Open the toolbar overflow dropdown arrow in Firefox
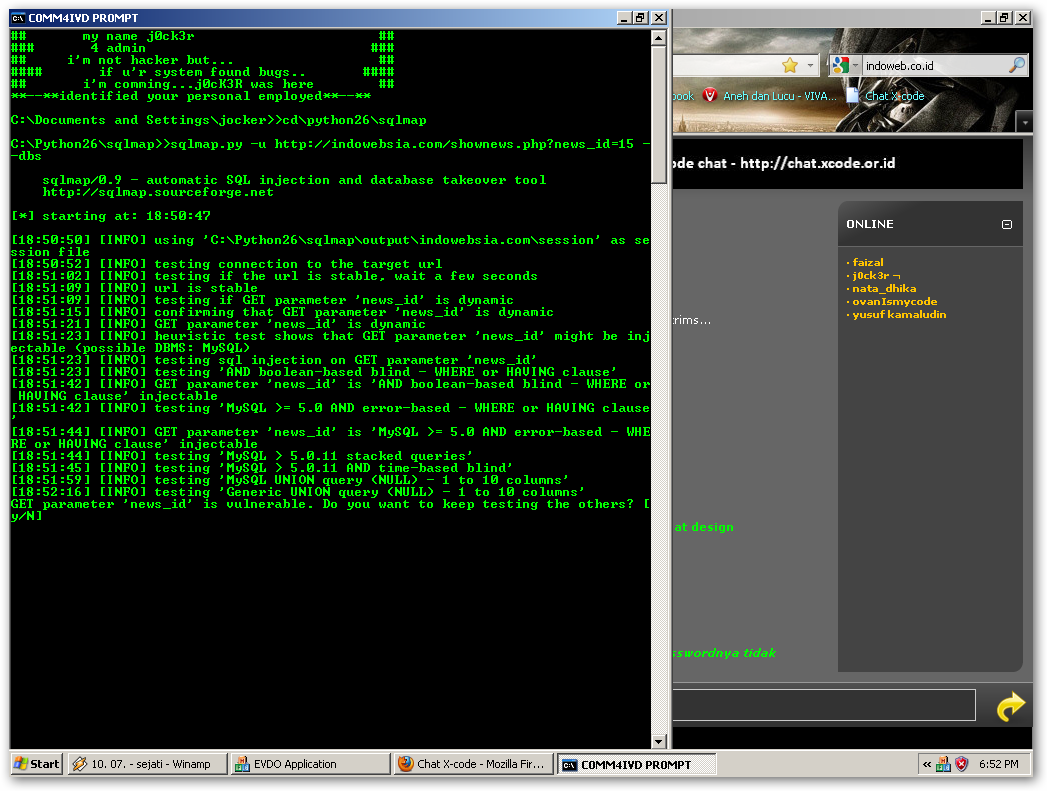Screen dimensions: 1047x791 (x=1024, y=123)
